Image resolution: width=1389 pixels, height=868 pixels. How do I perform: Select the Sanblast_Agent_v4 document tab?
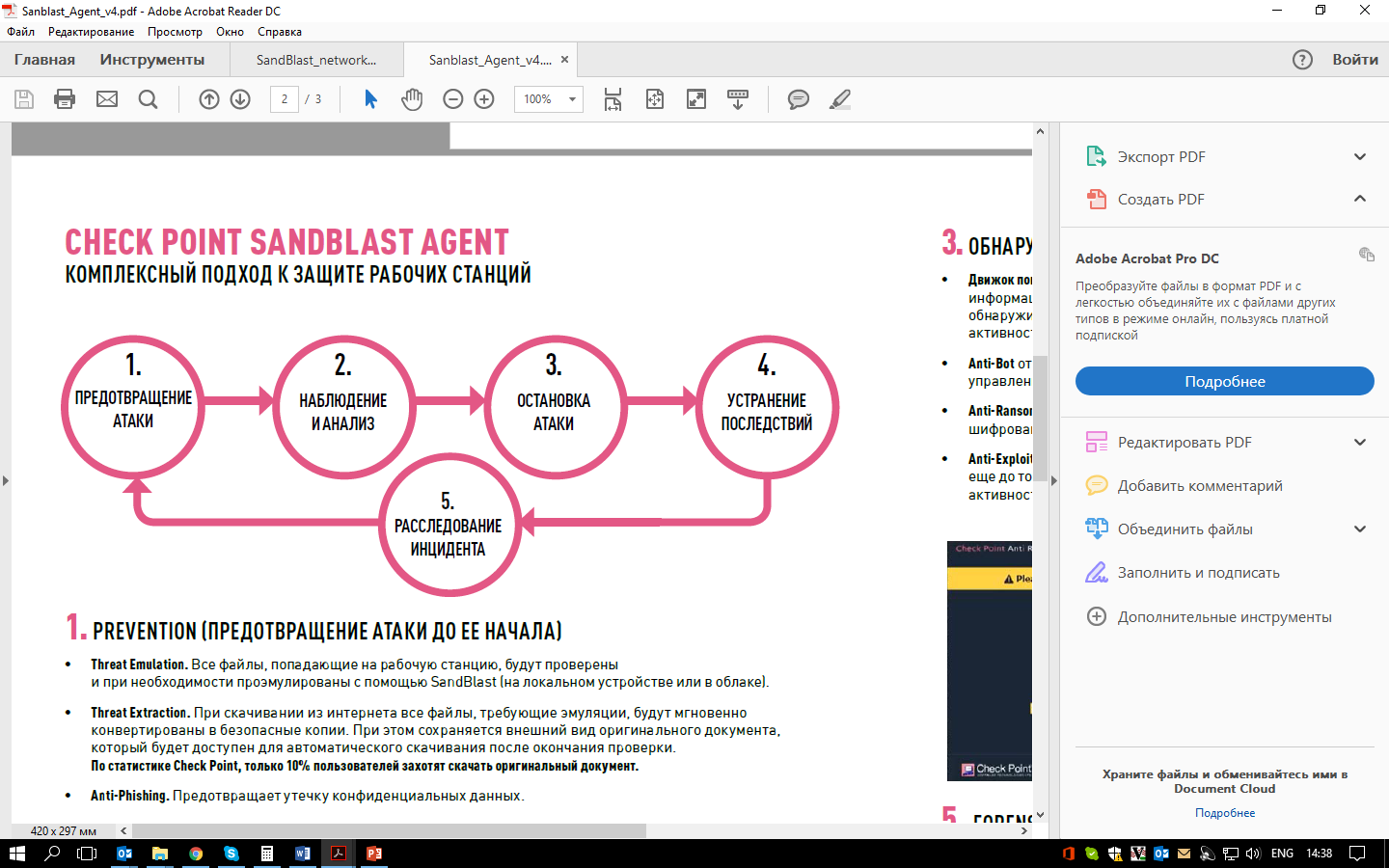[x=490, y=60]
